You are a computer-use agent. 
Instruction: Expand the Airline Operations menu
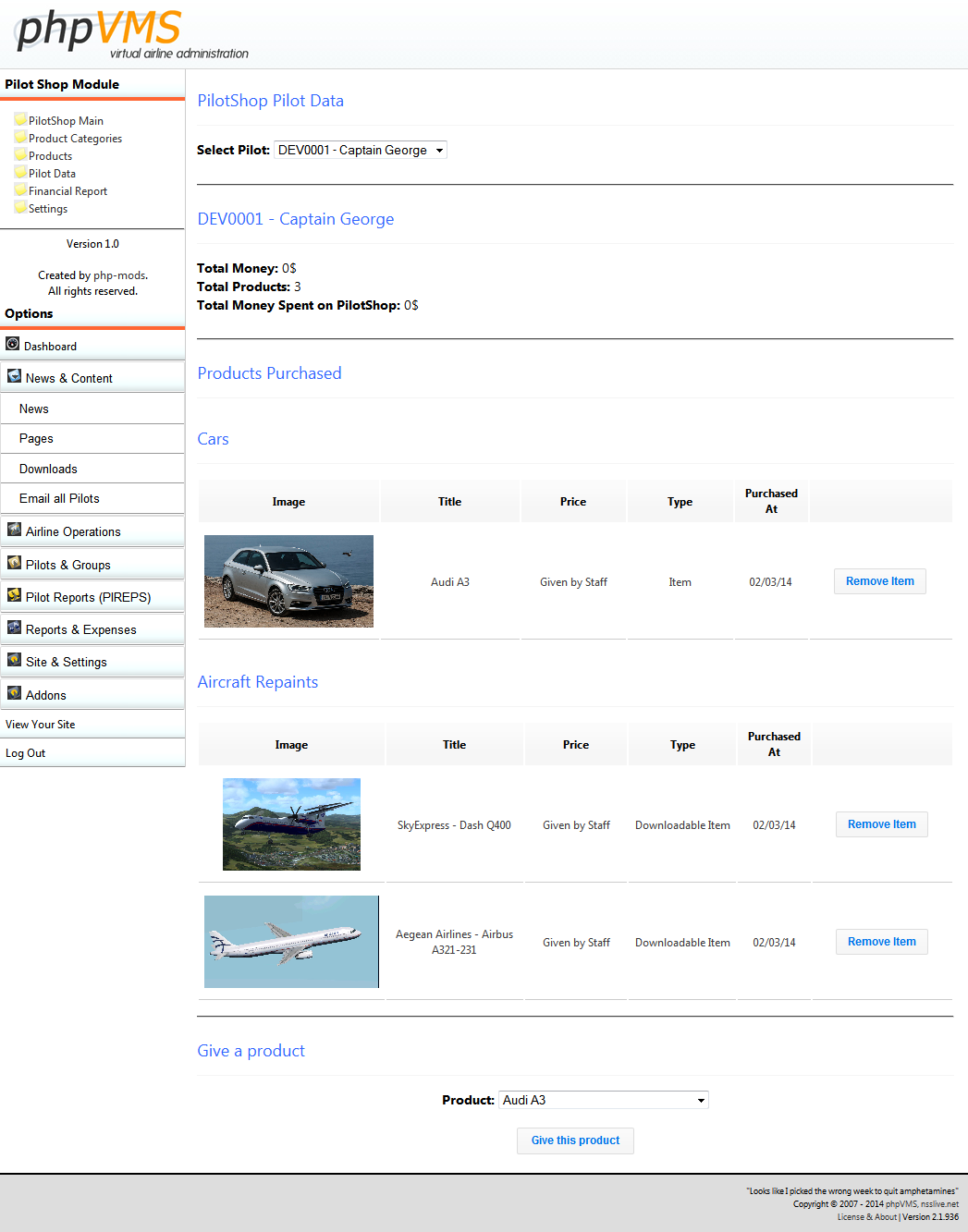click(92, 531)
